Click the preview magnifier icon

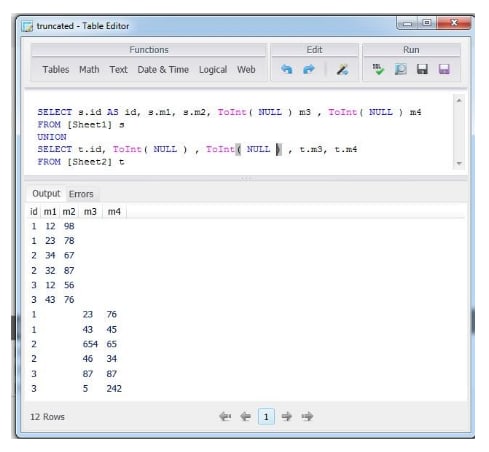click(x=400, y=69)
